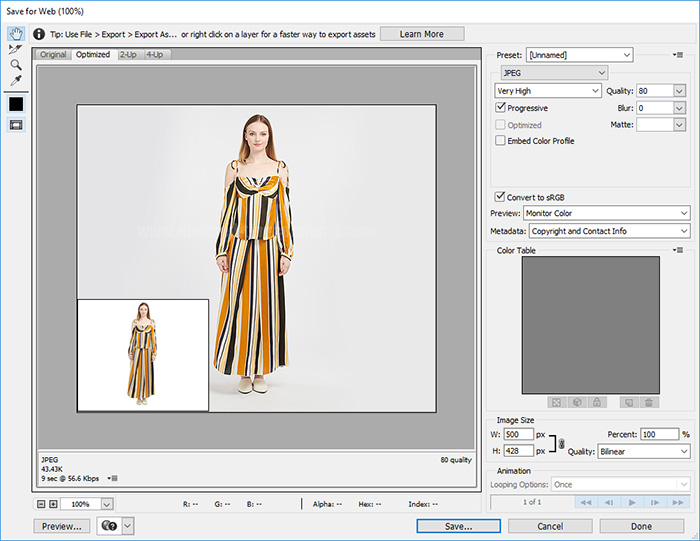Viewport: 700px width, 541px height.
Task: Click the browser preview icon
Action: (109, 526)
